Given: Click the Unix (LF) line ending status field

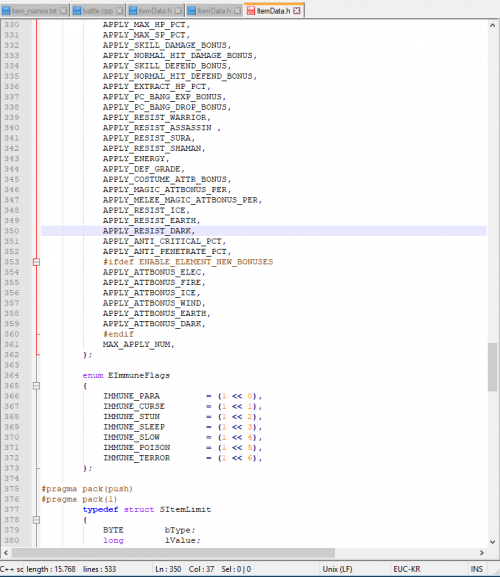Looking at the screenshot, I should 337,569.
